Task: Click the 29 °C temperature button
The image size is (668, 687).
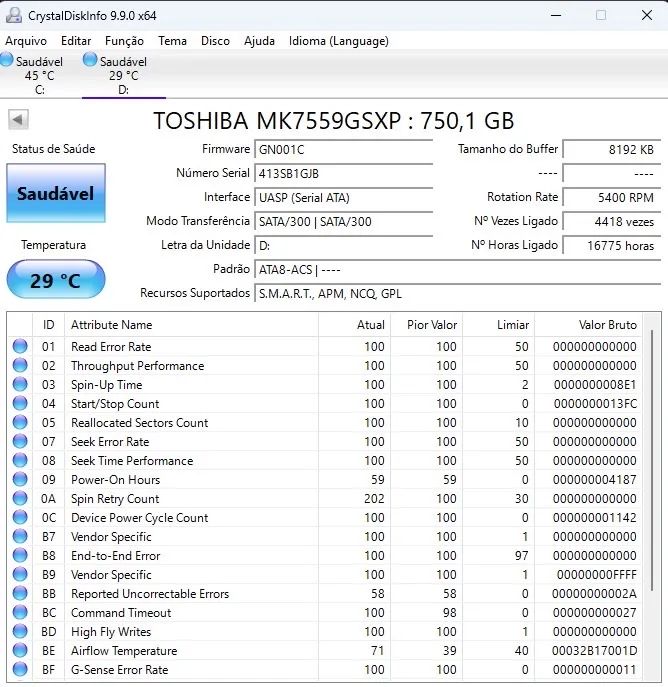Action: pos(56,280)
